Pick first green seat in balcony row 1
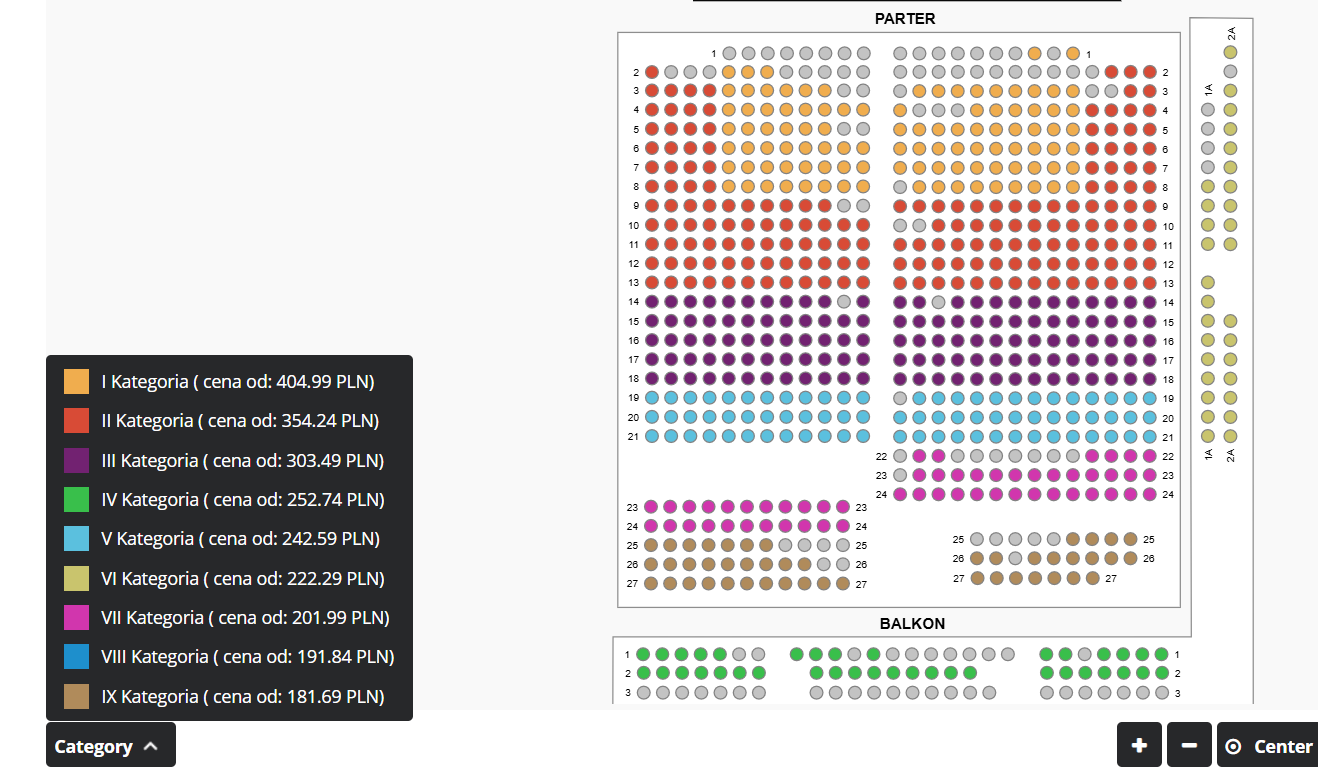Image resolution: width=1318 pixels, height=769 pixels. point(643,654)
